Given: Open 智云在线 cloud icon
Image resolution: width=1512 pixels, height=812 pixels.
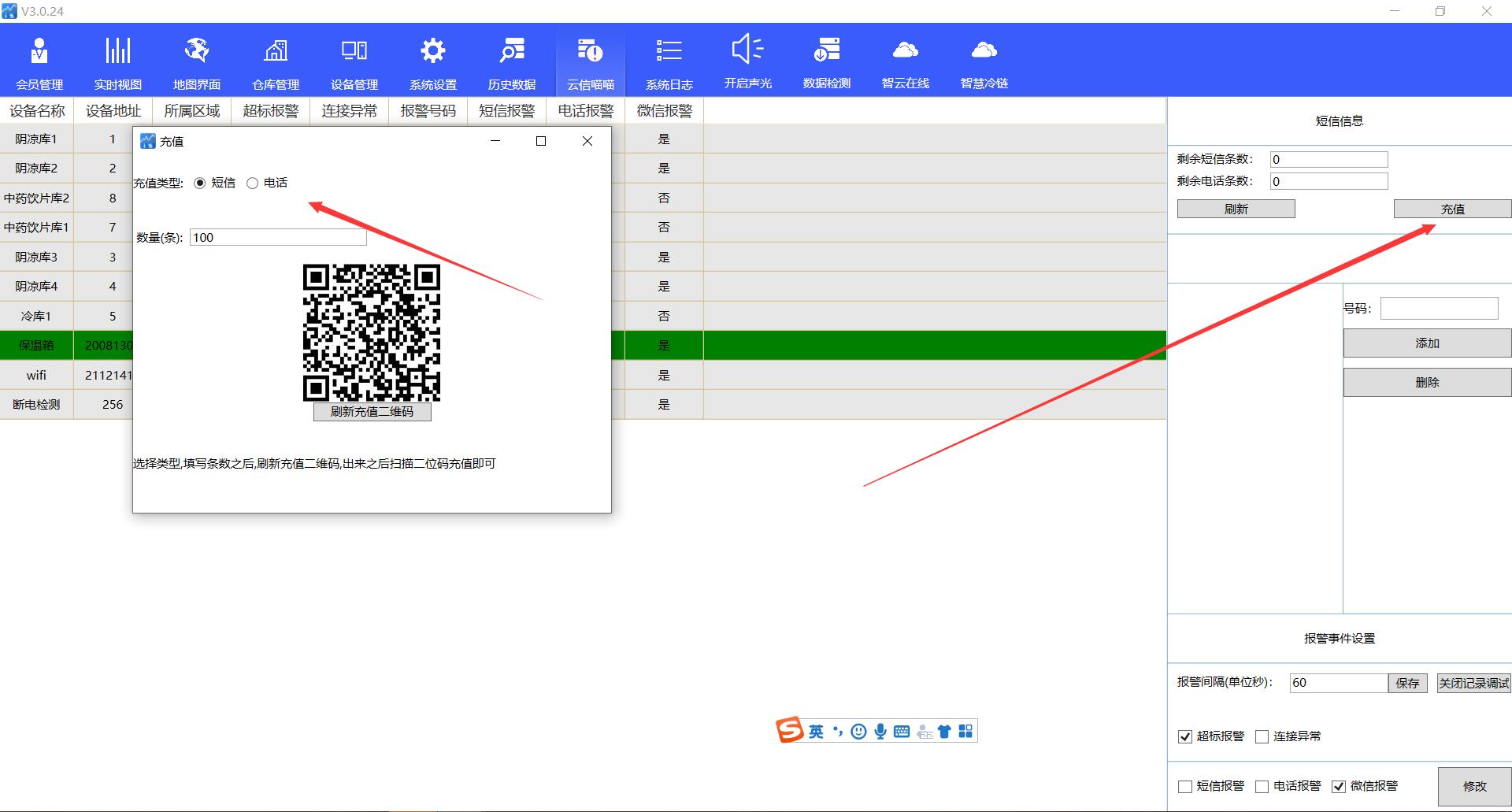Looking at the screenshot, I should 906,63.
